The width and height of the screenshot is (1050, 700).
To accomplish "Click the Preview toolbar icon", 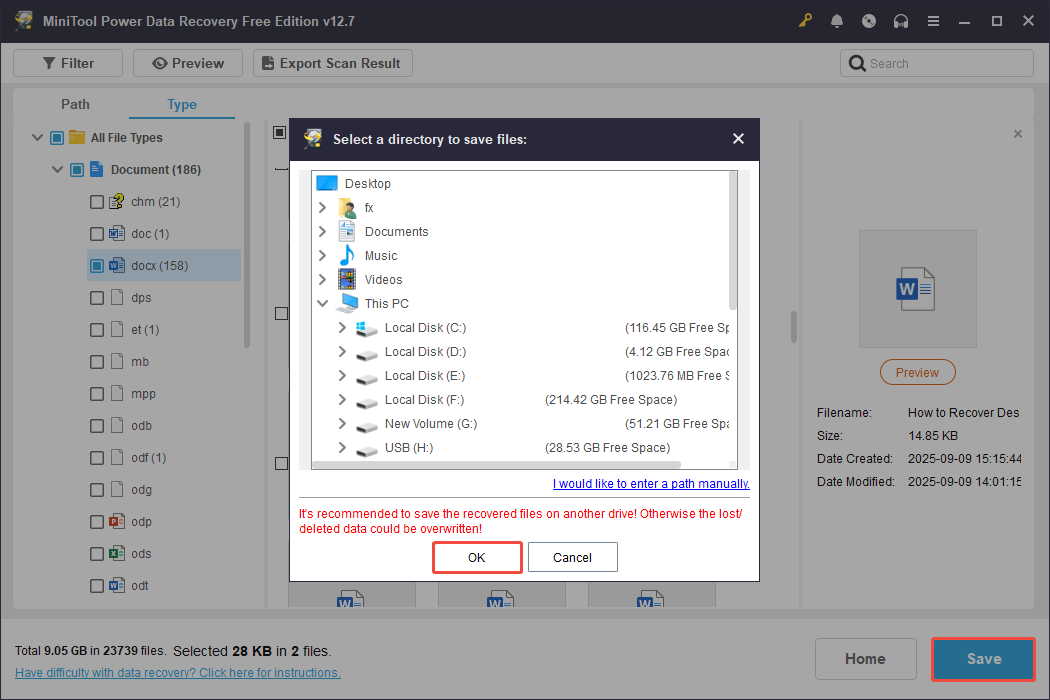I will (x=187, y=62).
